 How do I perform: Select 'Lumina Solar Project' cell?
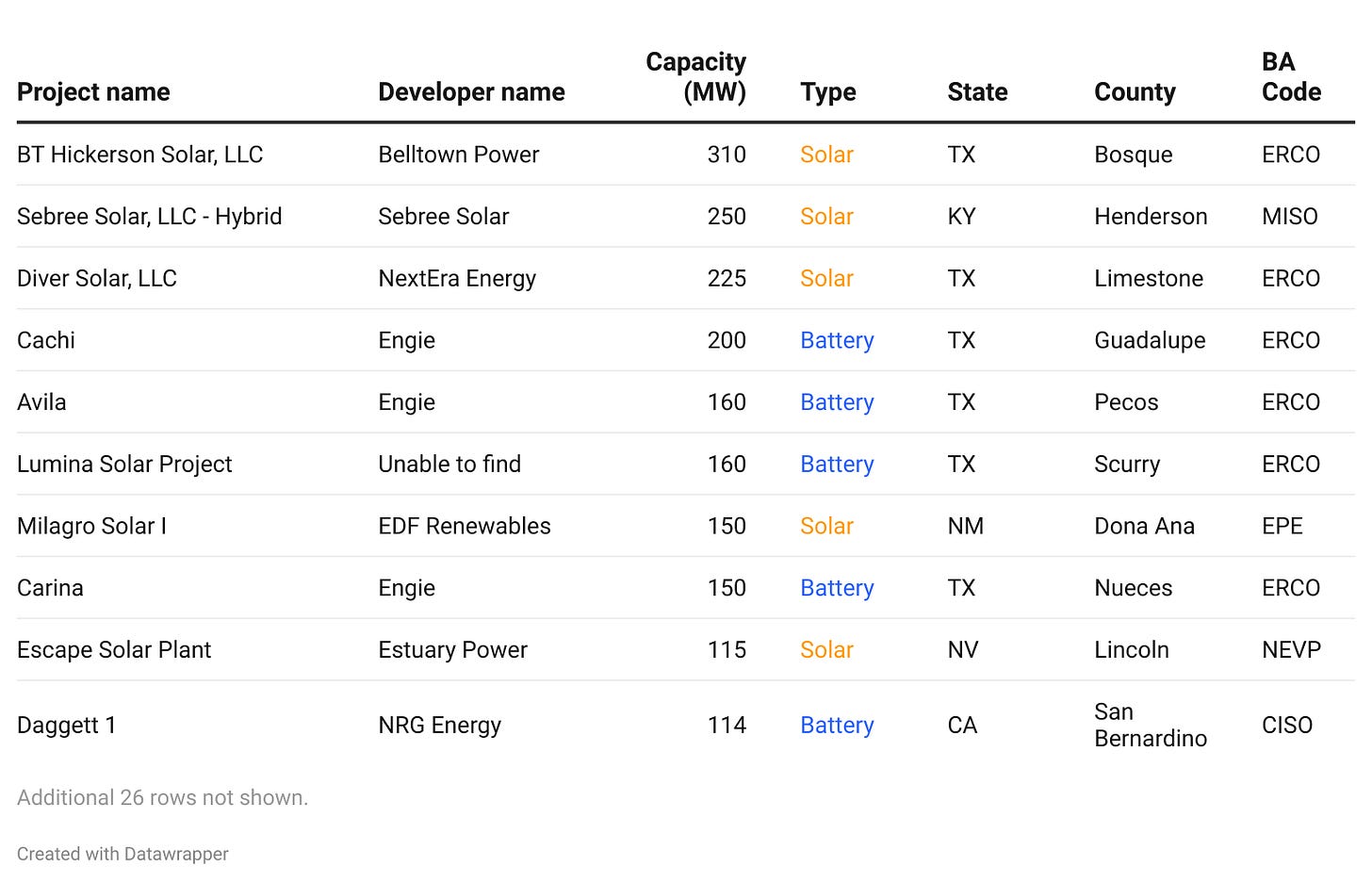[x=124, y=465]
